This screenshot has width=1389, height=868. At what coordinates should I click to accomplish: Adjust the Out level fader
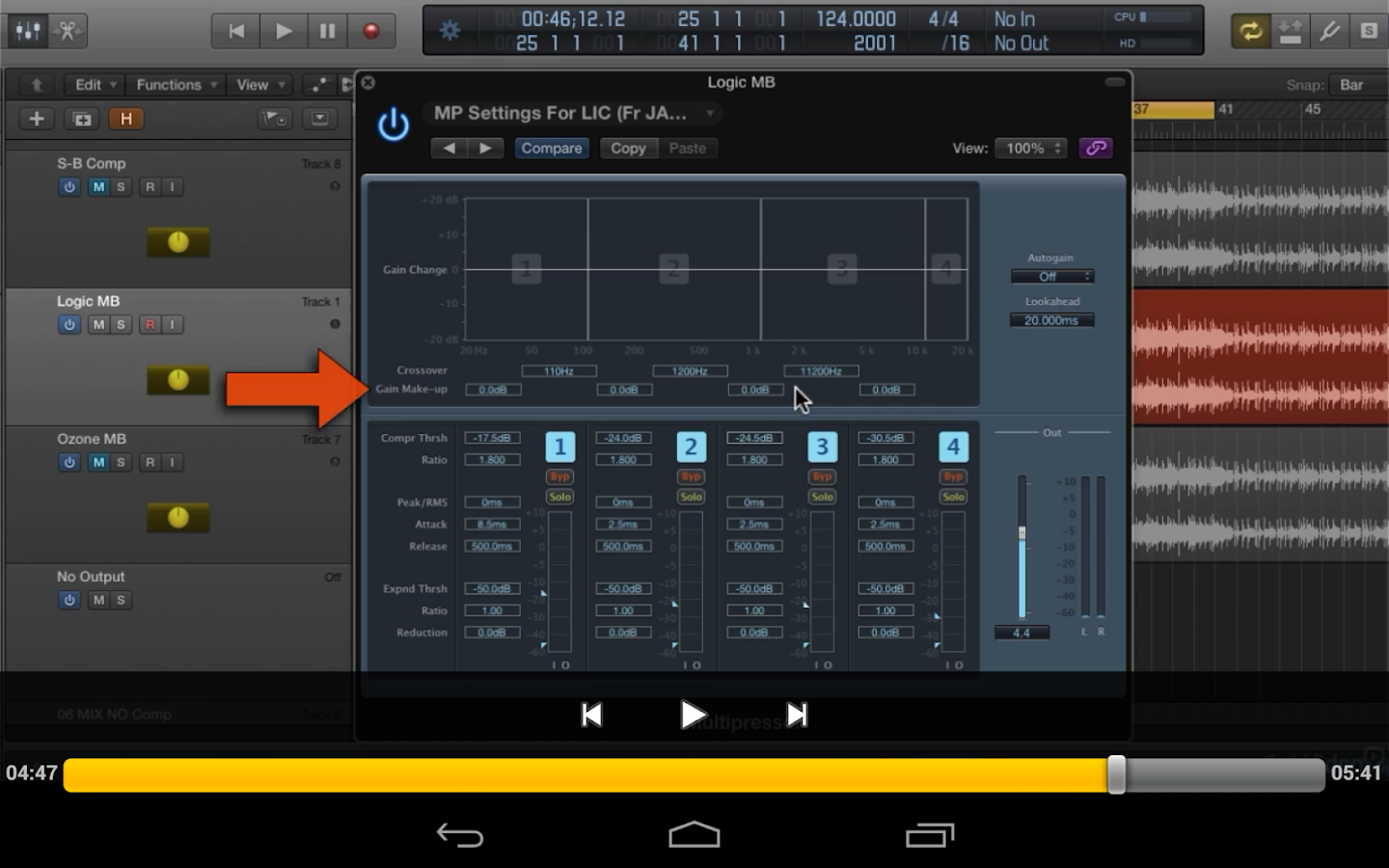click(1021, 532)
